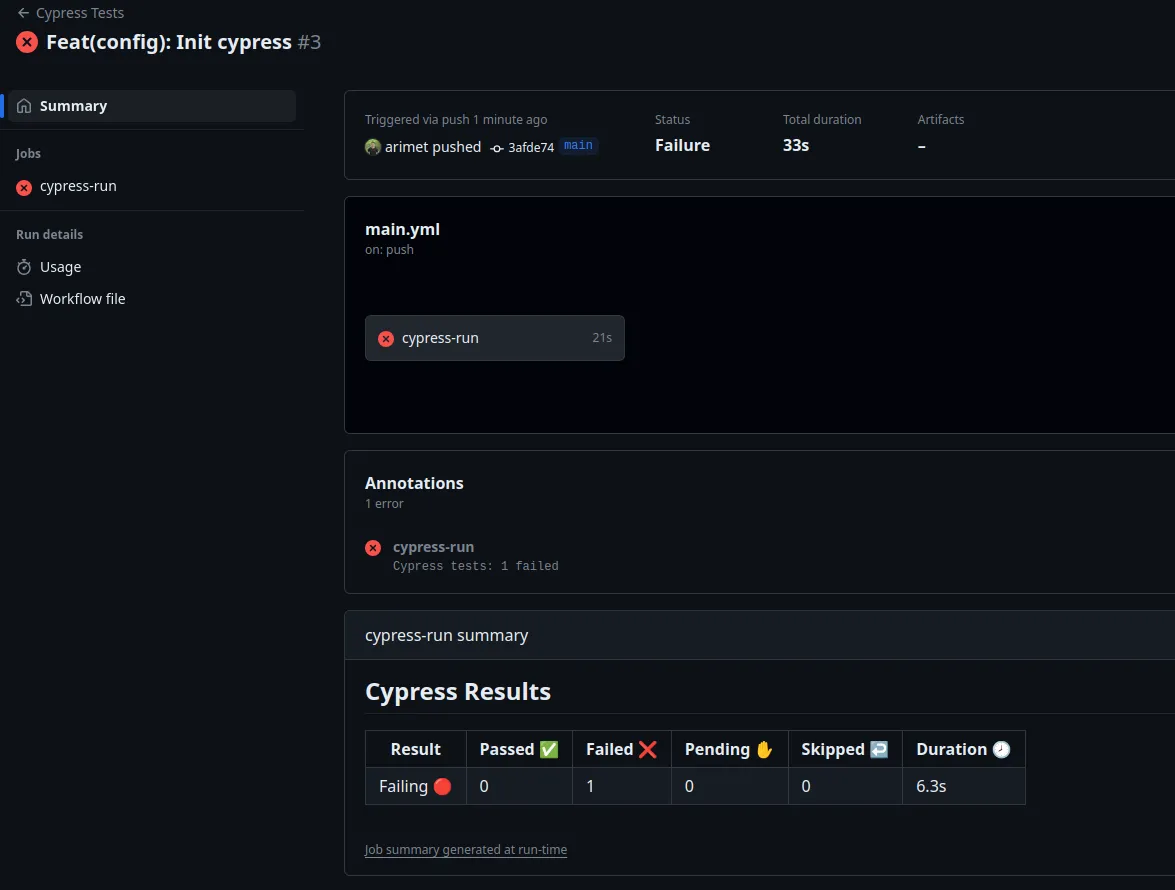Screen dimensions: 1175x890
Task: Click the home icon beside Summary
Action: point(22,105)
